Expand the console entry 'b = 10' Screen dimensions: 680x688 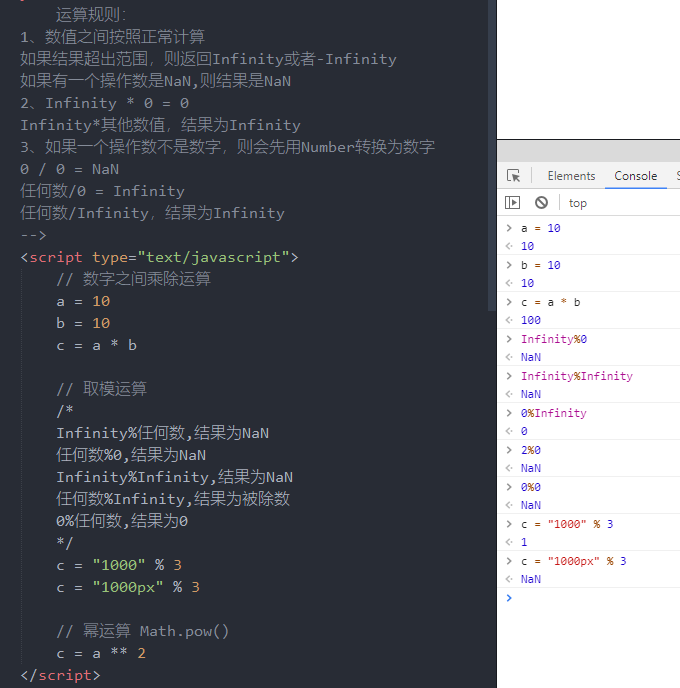tap(509, 265)
